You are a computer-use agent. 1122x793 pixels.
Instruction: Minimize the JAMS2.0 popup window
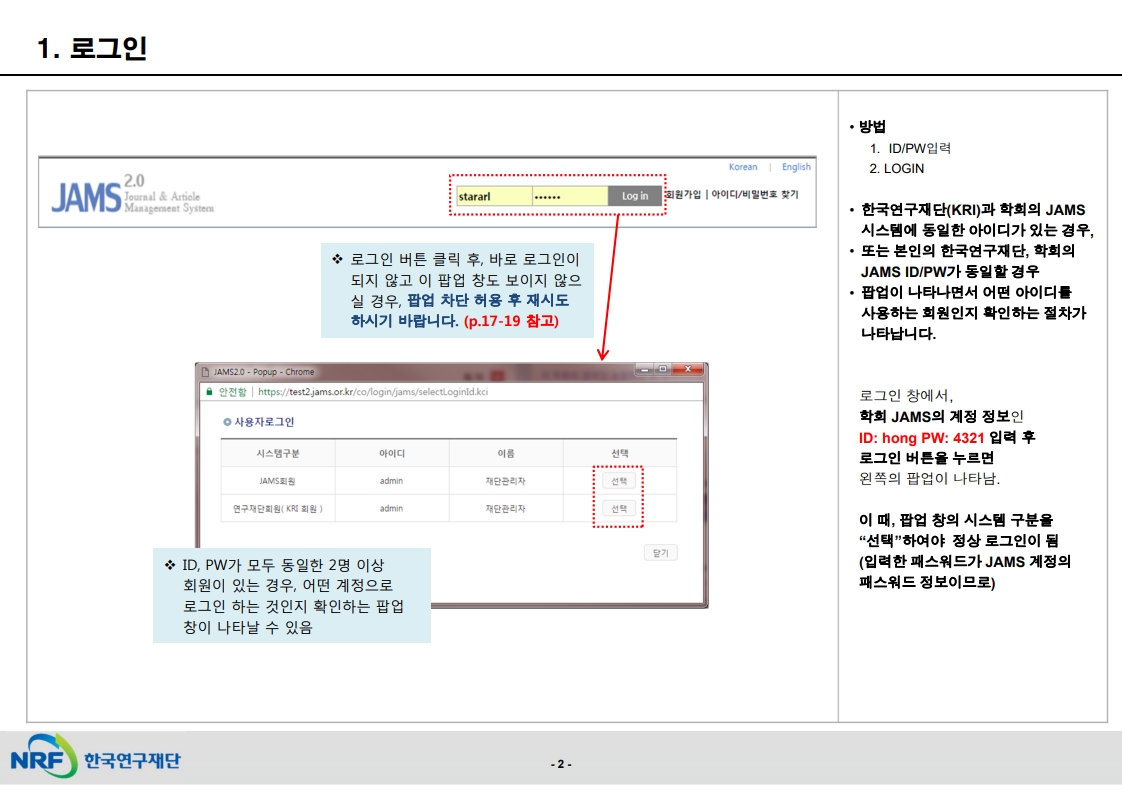click(x=644, y=369)
